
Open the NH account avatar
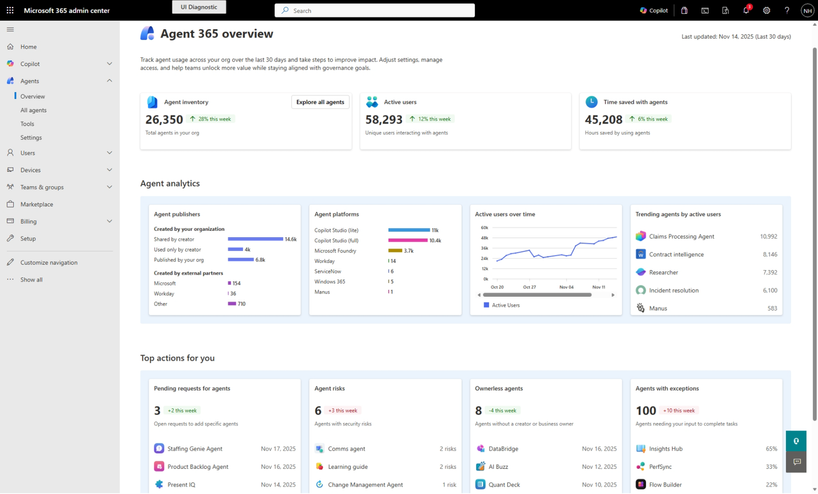click(x=808, y=10)
